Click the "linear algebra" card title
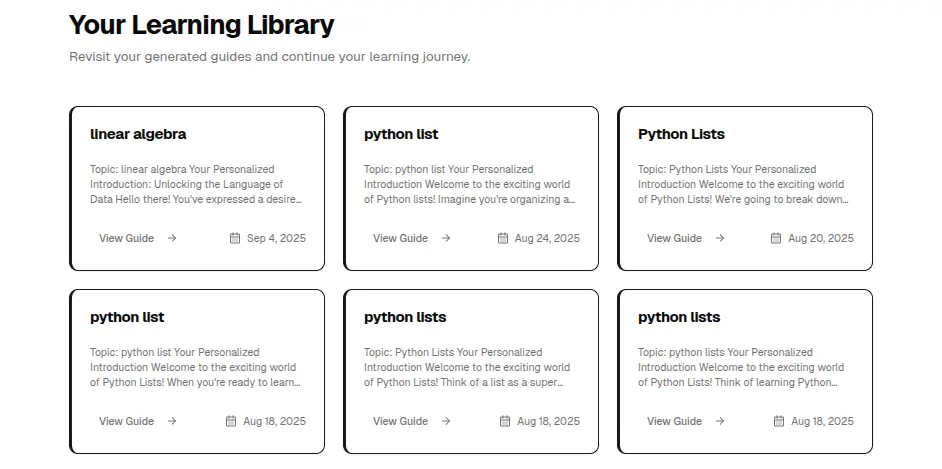Viewport: 942px width, 469px height. (x=138, y=134)
